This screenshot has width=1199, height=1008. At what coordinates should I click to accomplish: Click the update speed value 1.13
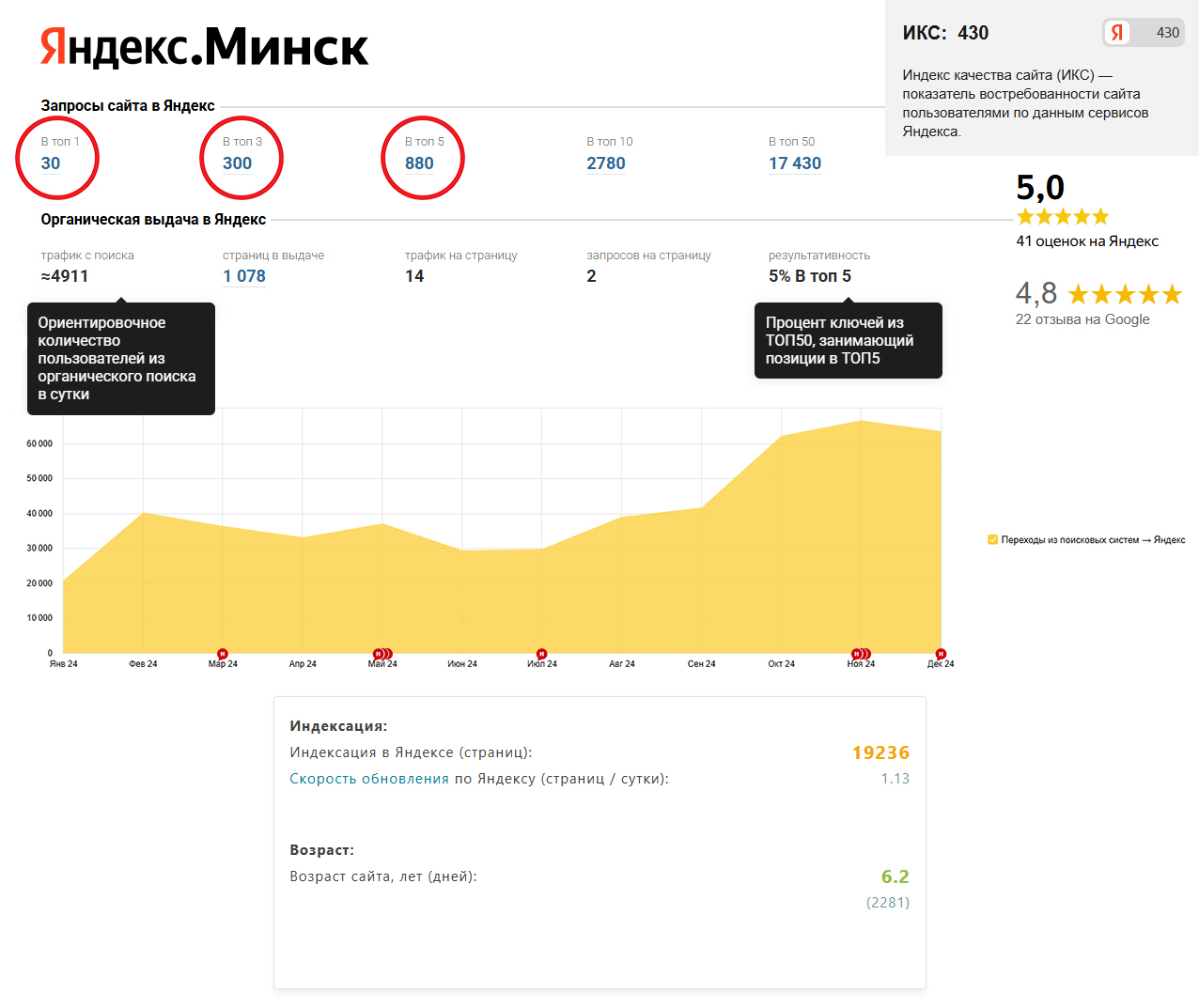pos(895,779)
